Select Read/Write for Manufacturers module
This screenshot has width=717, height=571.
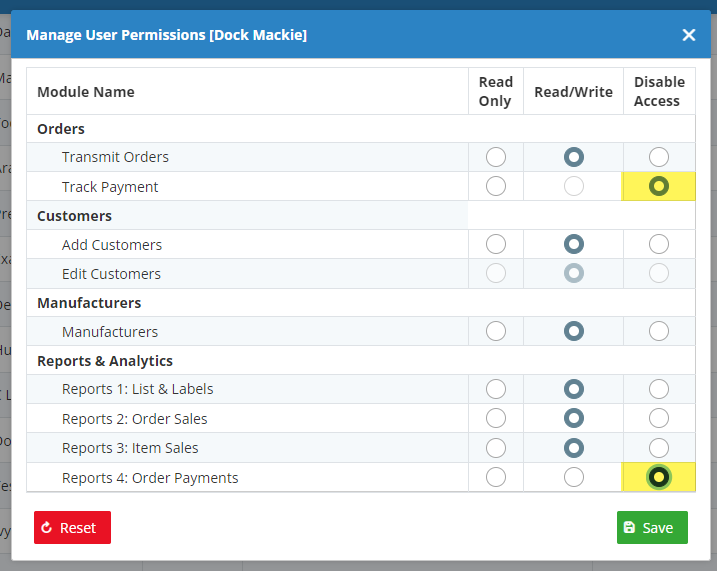pyautogui.click(x=573, y=331)
